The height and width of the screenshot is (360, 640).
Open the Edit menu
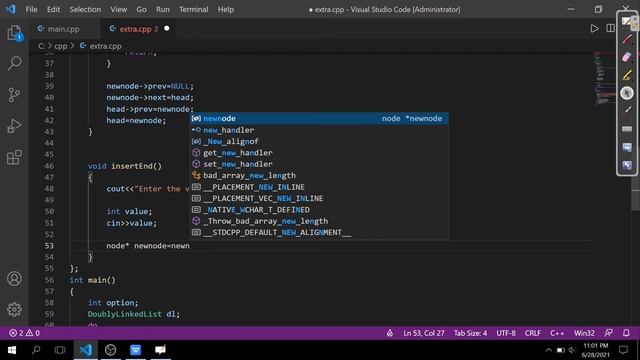click(53, 9)
